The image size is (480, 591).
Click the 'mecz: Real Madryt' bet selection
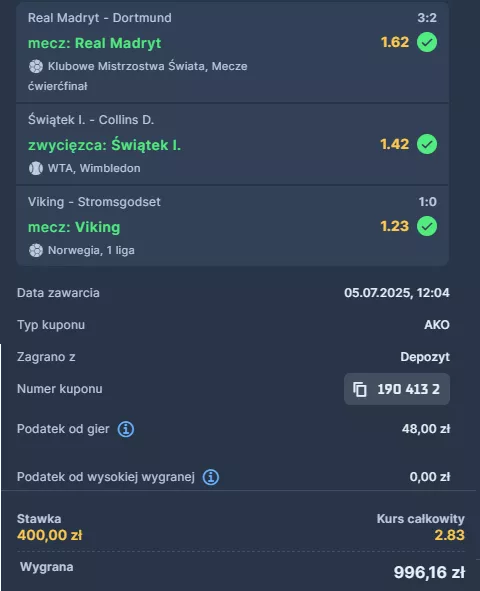(95, 43)
